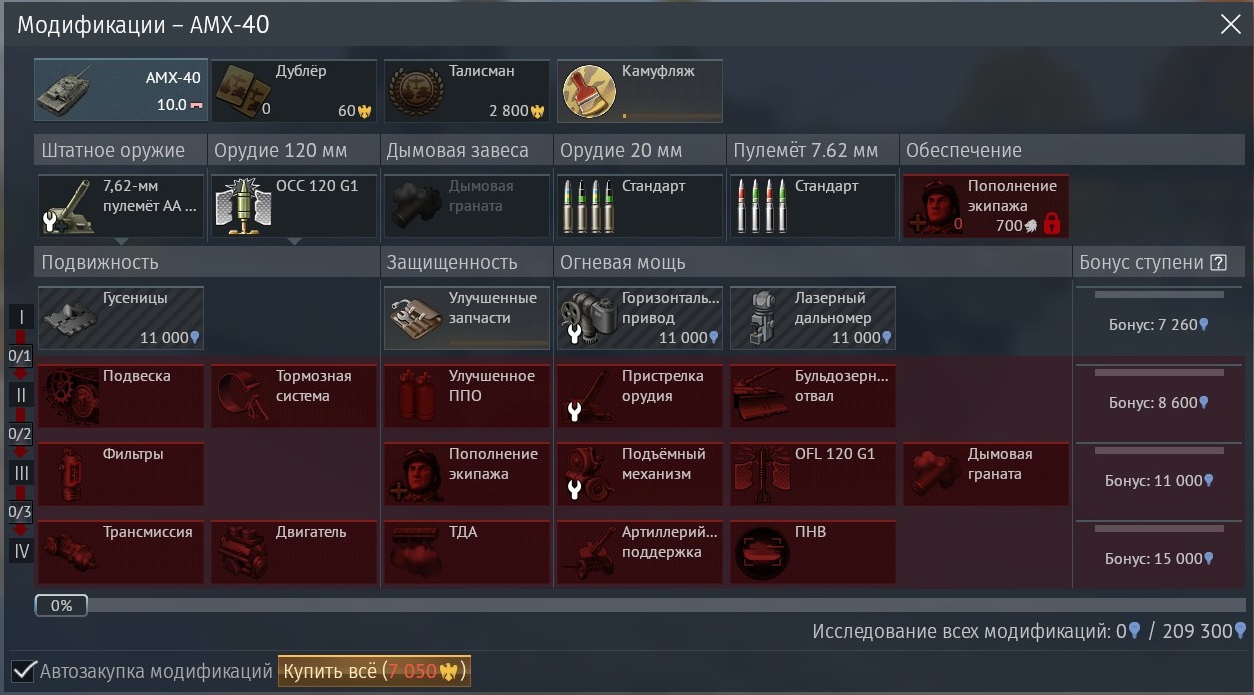Open the Лазерный дальномер modification
Viewport: 1254px width, 695px height.
[812, 318]
